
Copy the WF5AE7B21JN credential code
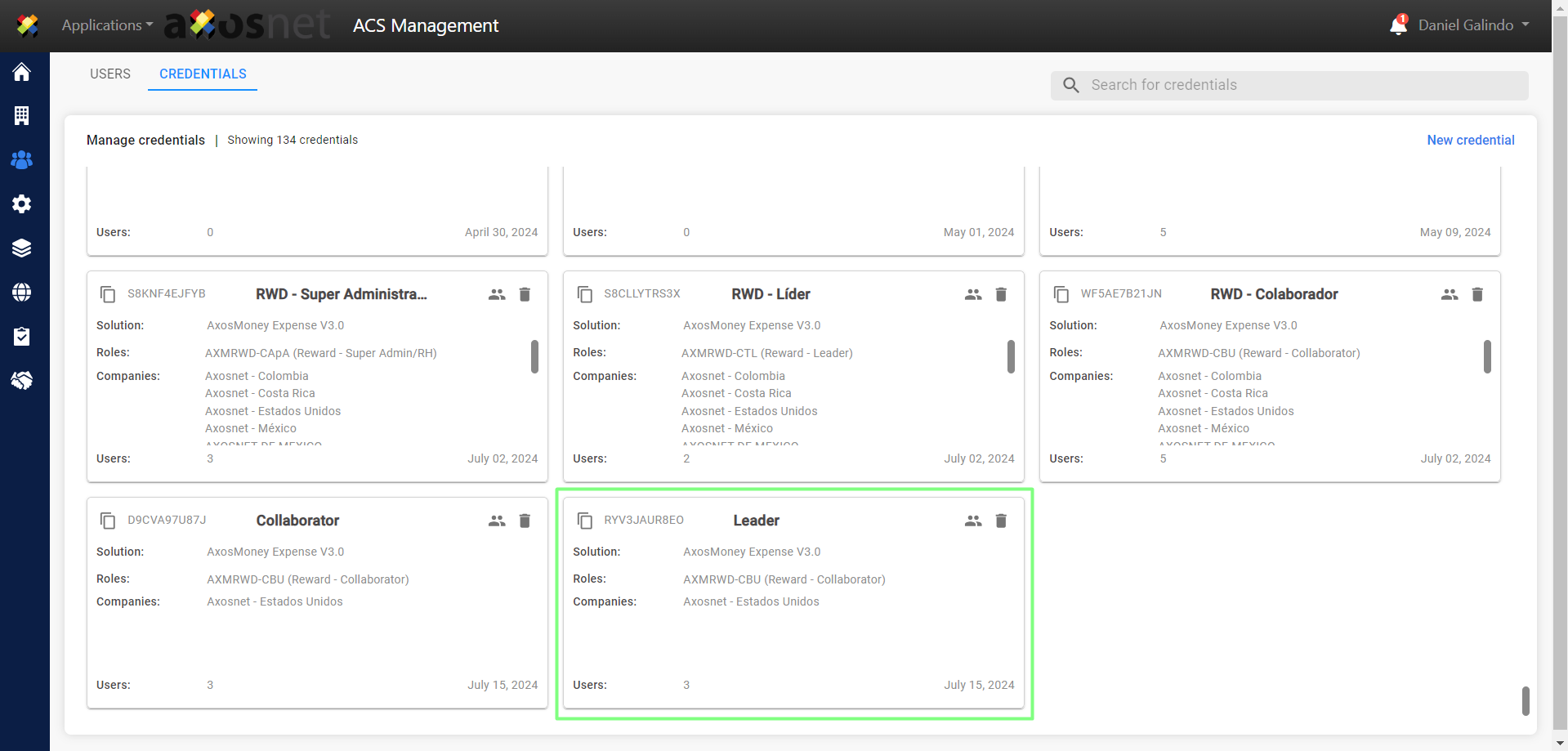1061,294
